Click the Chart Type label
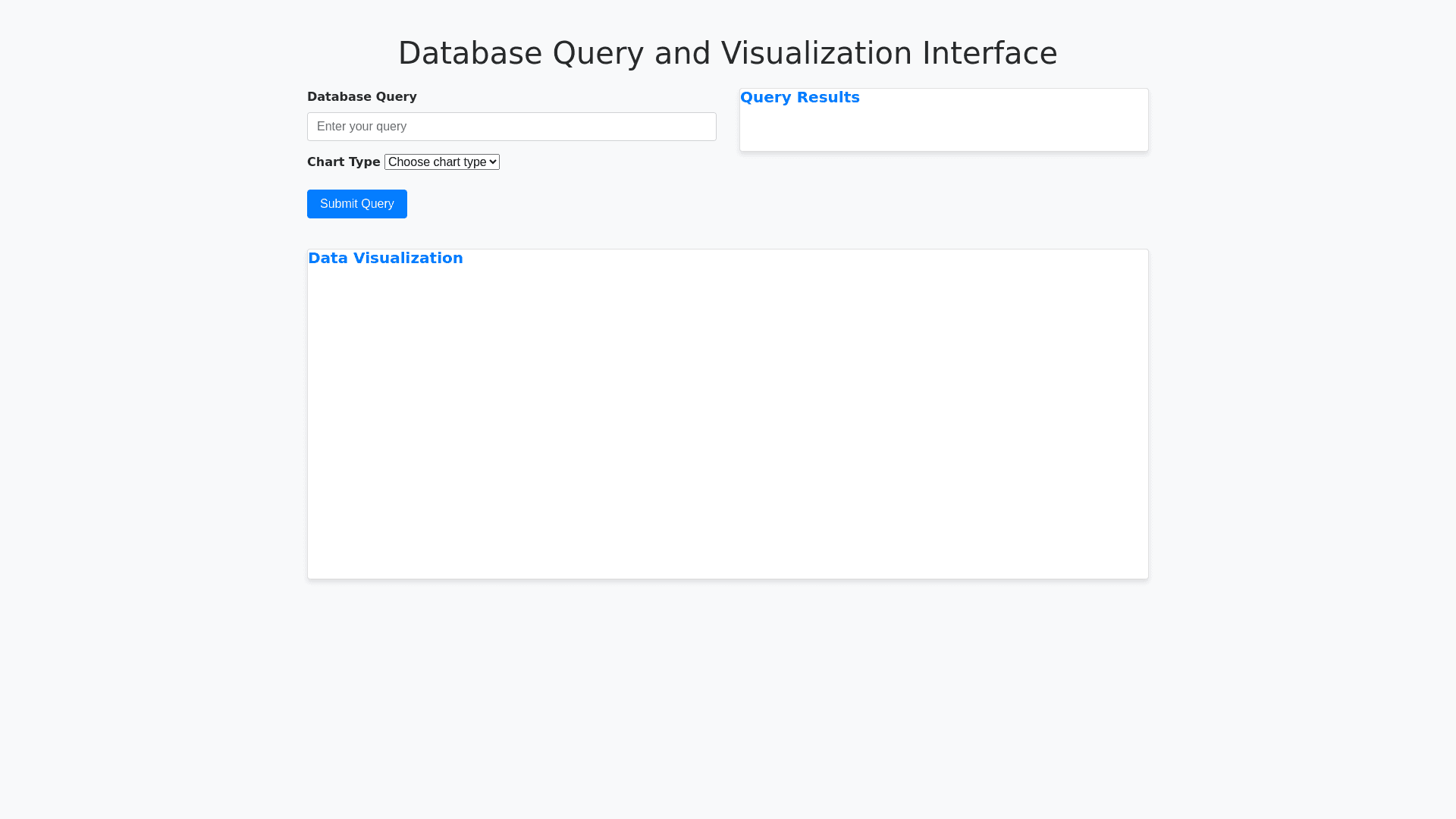This screenshot has height=819, width=1456. [x=344, y=162]
